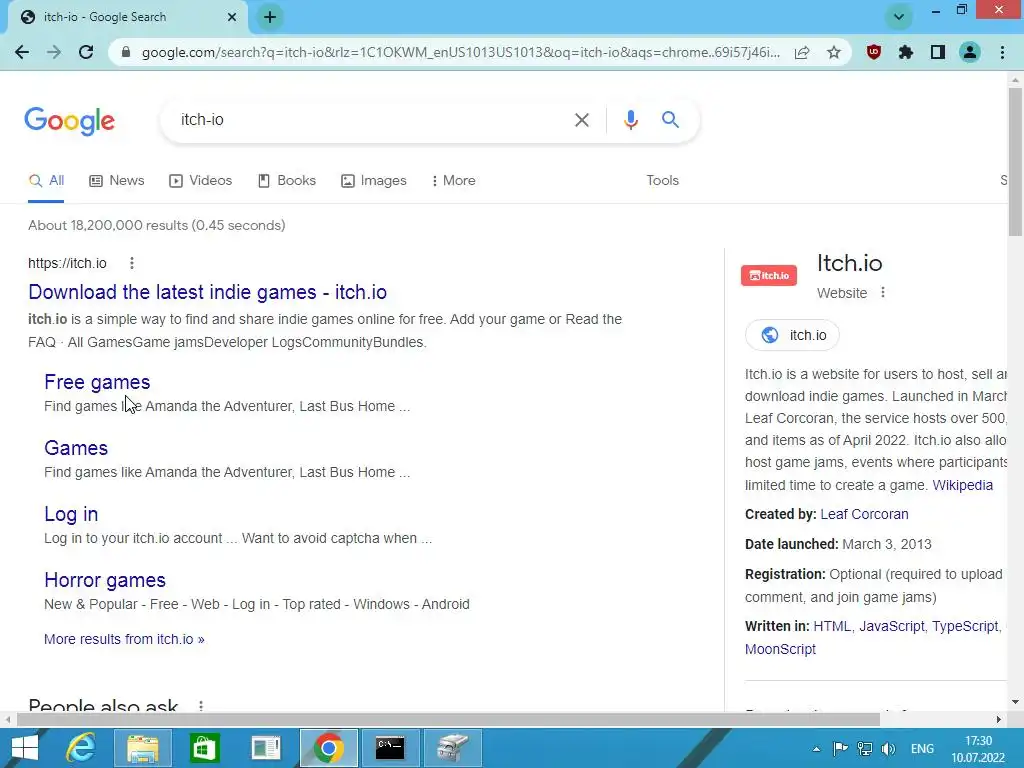Click the scroll down arrow

(1015, 702)
